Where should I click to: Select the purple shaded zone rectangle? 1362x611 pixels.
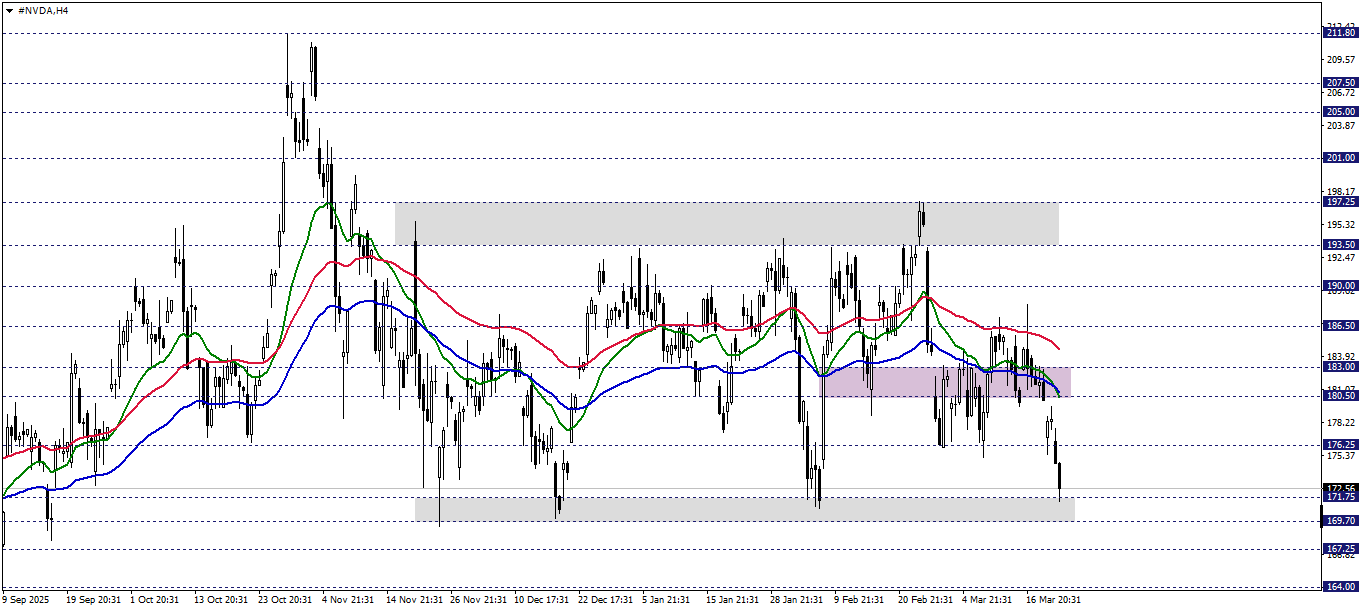(x=945, y=382)
